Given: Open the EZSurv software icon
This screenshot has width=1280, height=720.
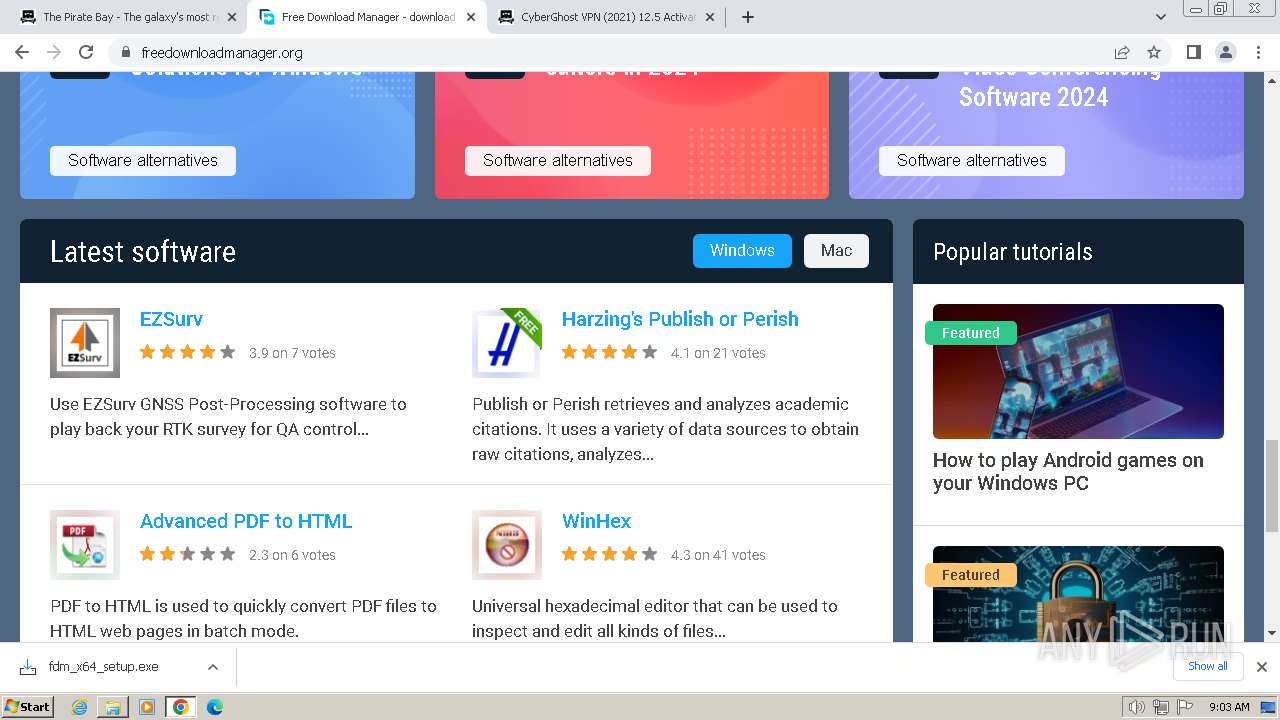Looking at the screenshot, I should click(x=85, y=343).
